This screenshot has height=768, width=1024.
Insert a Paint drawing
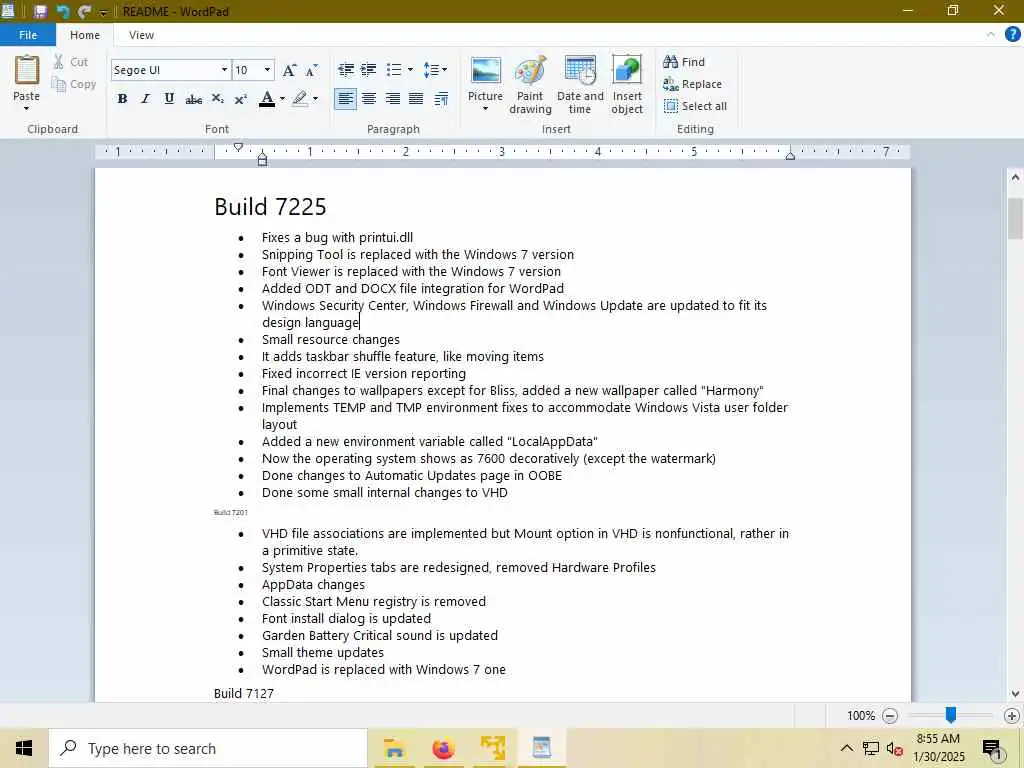point(530,85)
